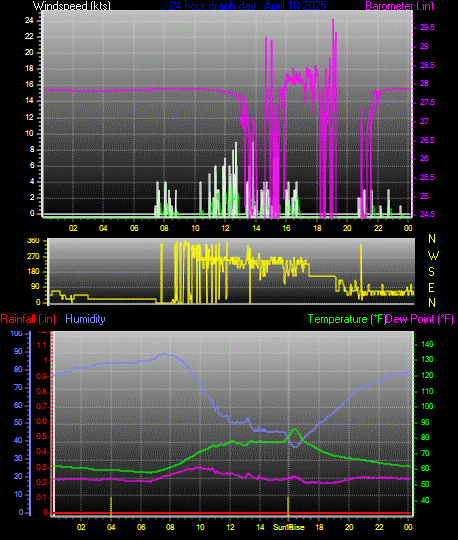Viewport: 458px width, 540px height.
Task: Click the "E" compass letter beside wind direction graph
Action: tap(431, 288)
